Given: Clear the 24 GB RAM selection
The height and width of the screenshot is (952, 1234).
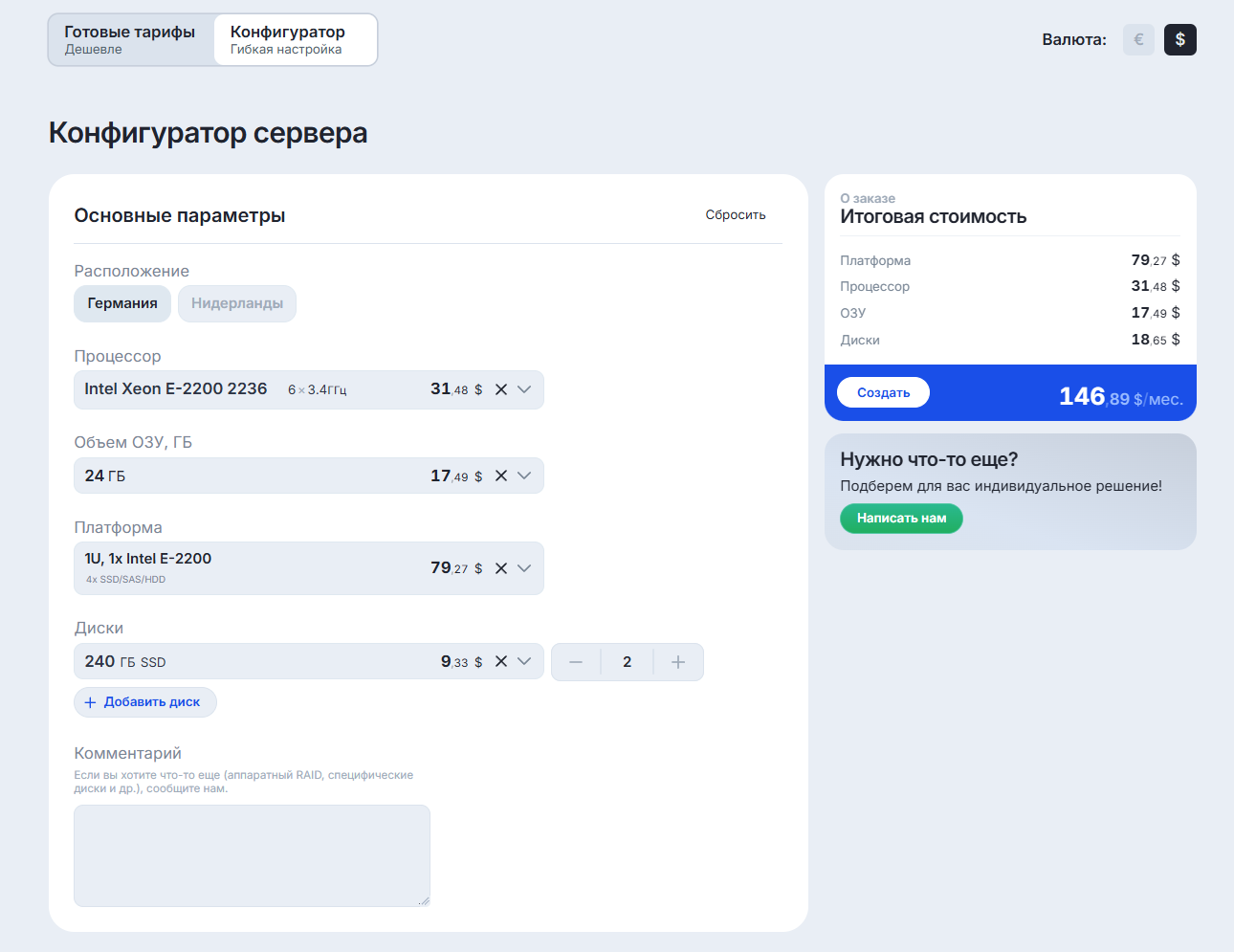Looking at the screenshot, I should 500,476.
